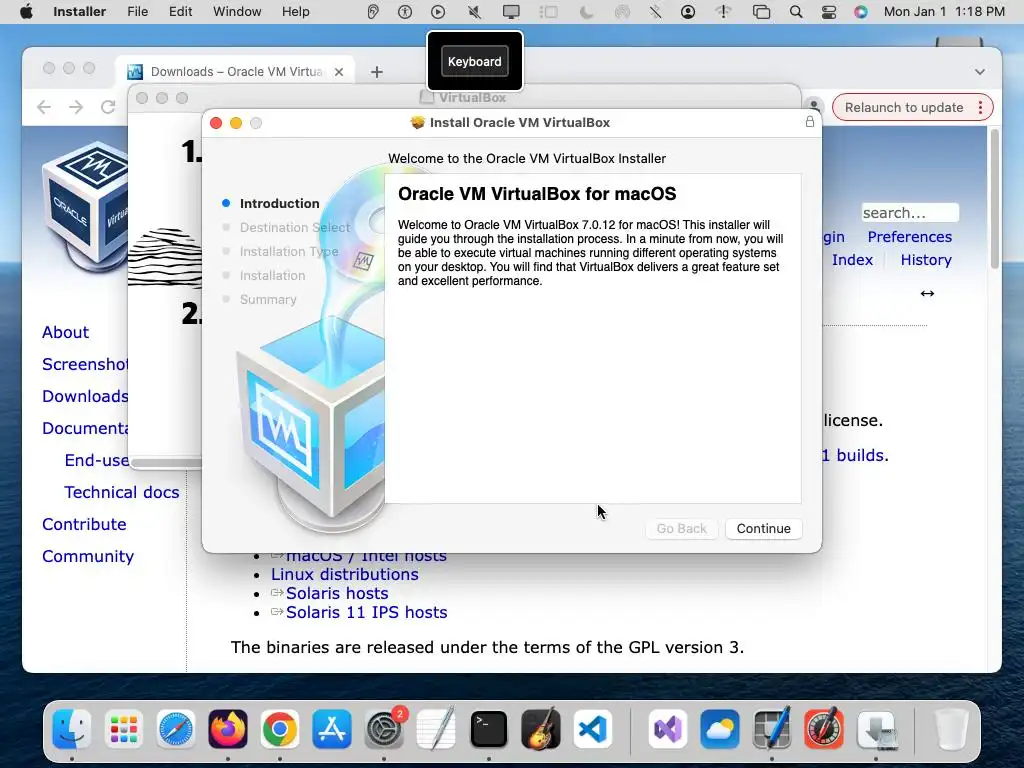Open the Help menu
1024x768 pixels.
[x=295, y=12]
